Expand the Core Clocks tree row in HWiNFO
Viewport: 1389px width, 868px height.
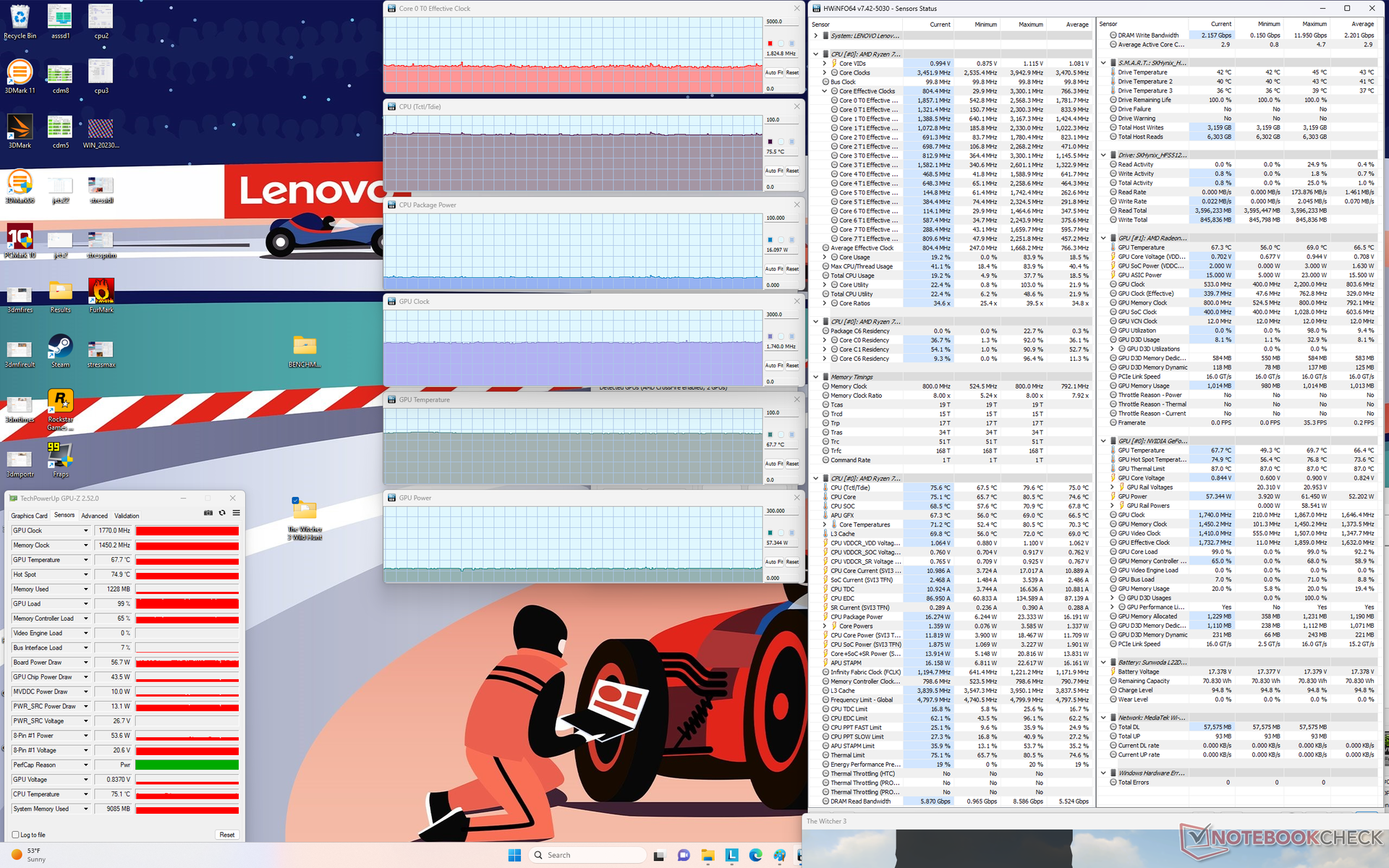[x=825, y=73]
